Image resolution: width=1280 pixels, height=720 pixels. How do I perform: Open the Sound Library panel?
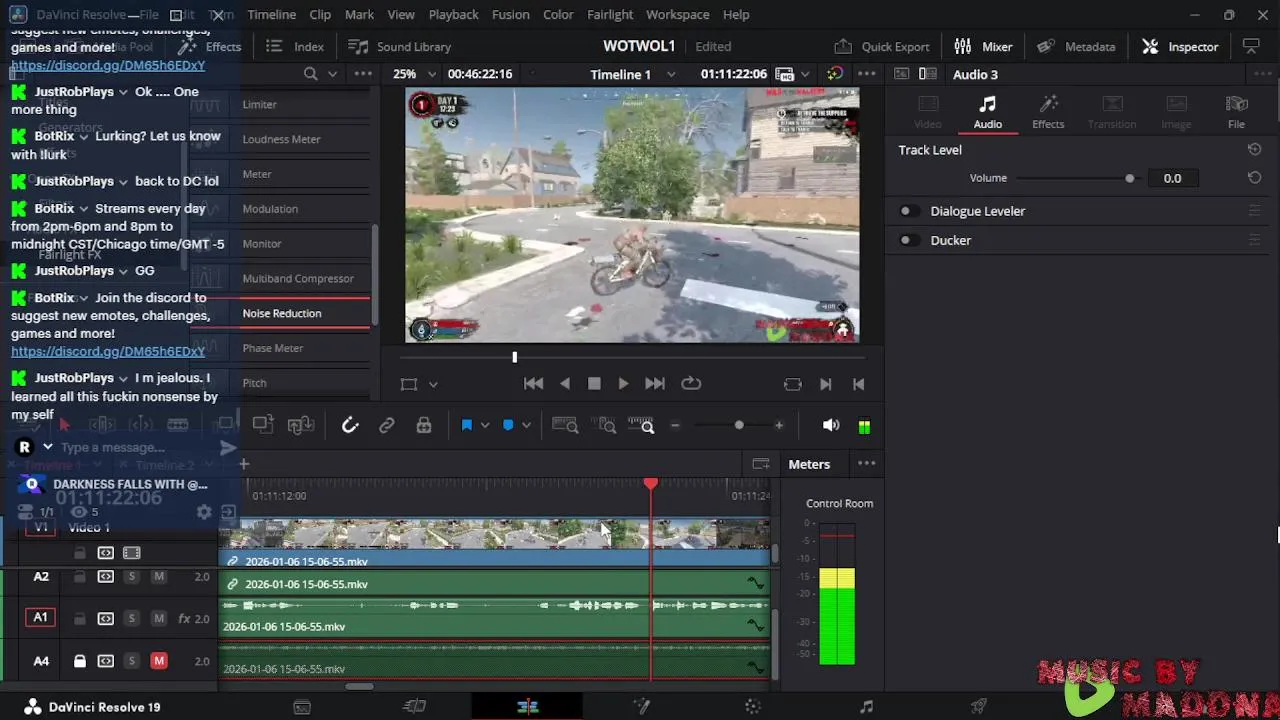point(399,46)
